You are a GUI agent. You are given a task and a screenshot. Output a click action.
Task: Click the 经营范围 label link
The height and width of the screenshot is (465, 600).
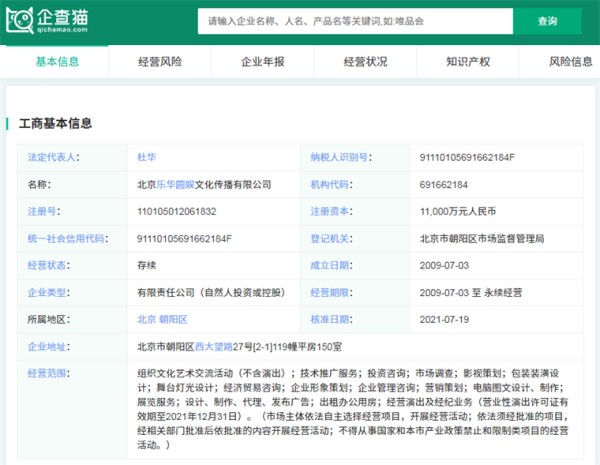click(47, 373)
